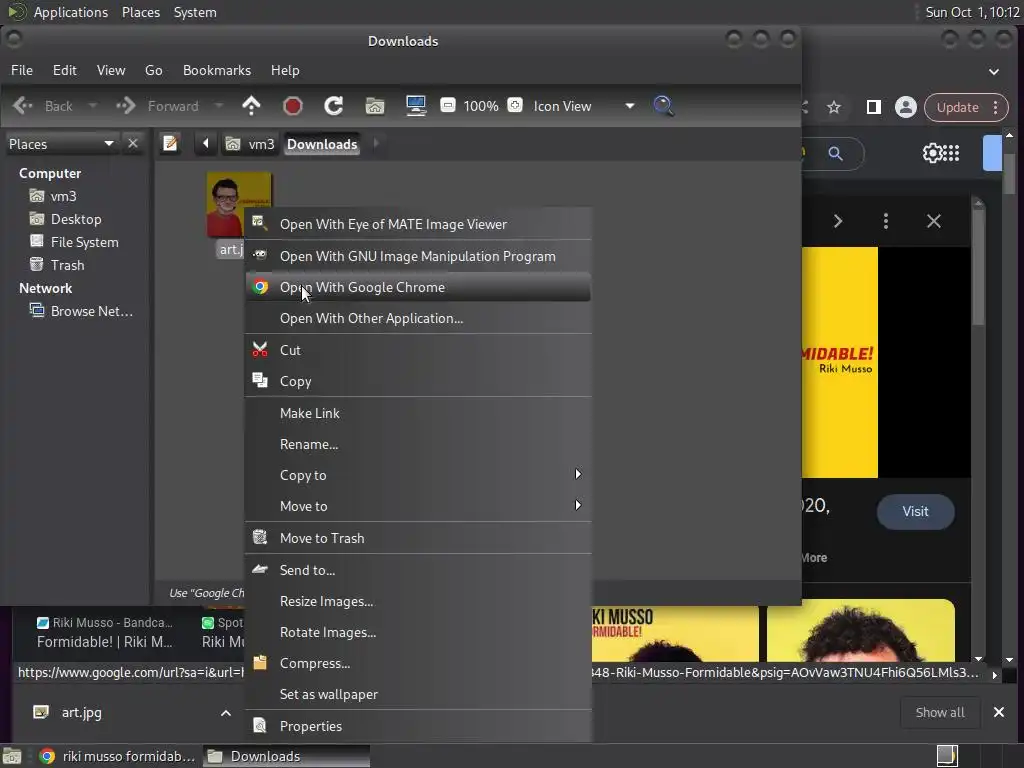This screenshot has width=1024, height=768.
Task: Open Google settings gear icon
Action: (x=933, y=153)
